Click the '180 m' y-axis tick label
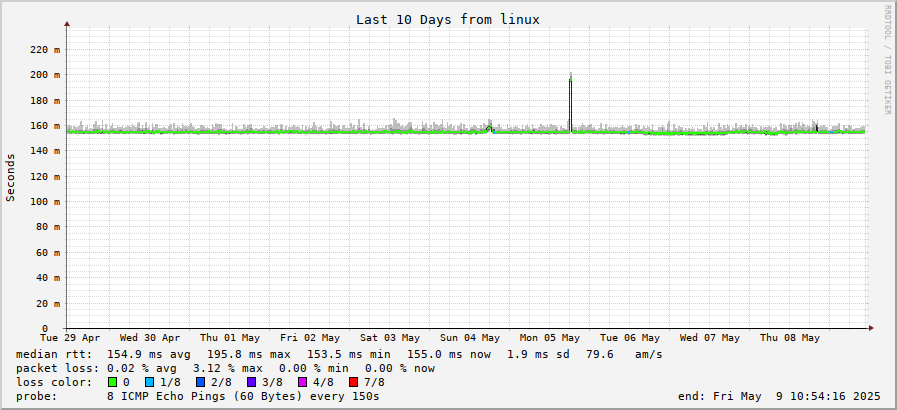This screenshot has height=410, width=897. pos(44,100)
